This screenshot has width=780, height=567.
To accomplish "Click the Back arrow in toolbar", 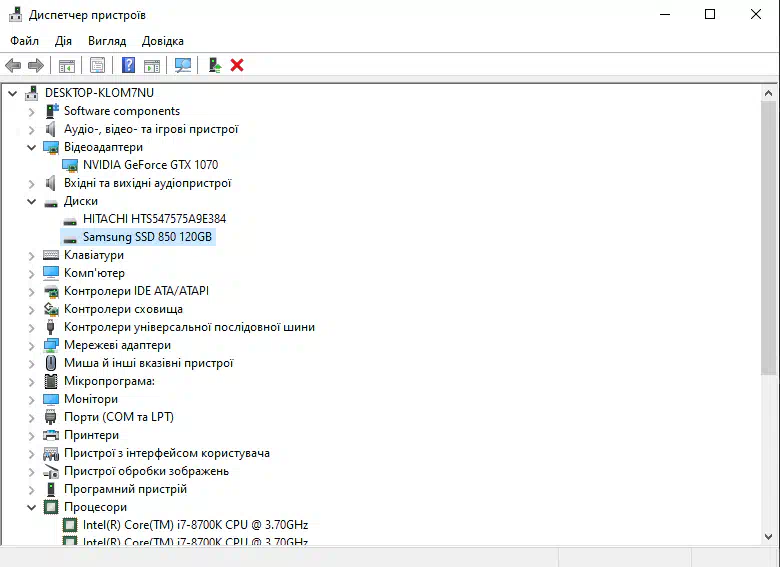I will click(13, 65).
